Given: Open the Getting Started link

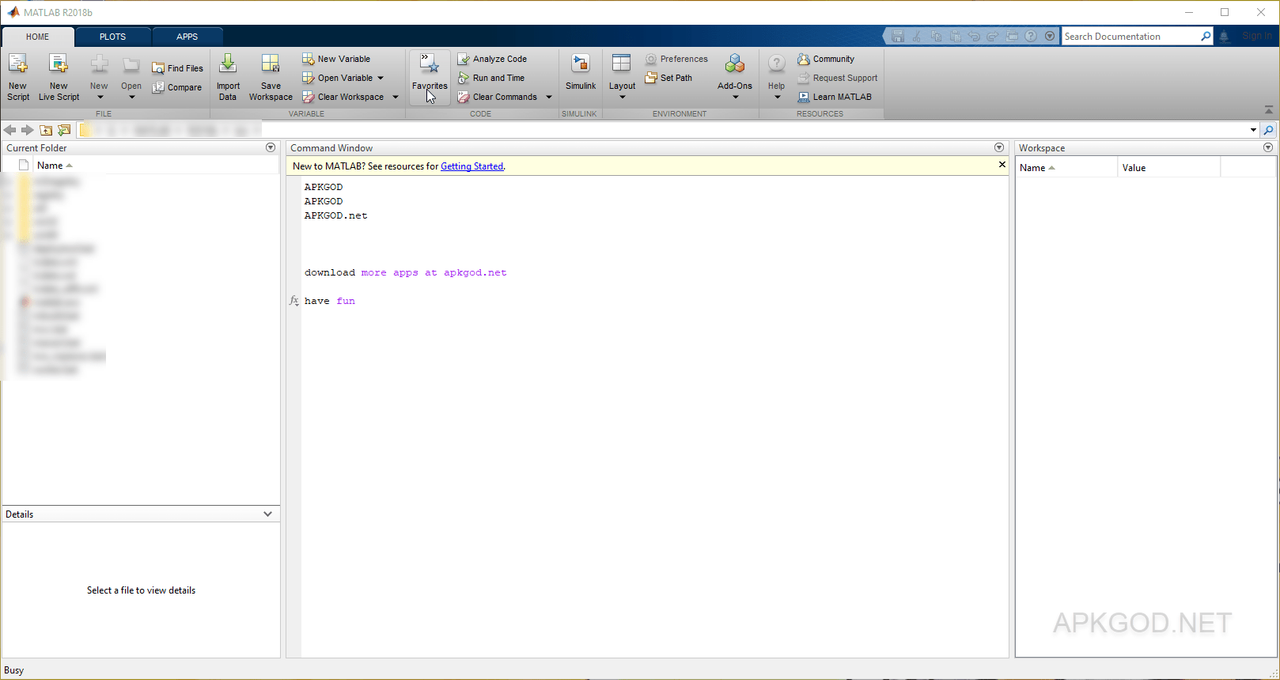Looking at the screenshot, I should point(472,166).
